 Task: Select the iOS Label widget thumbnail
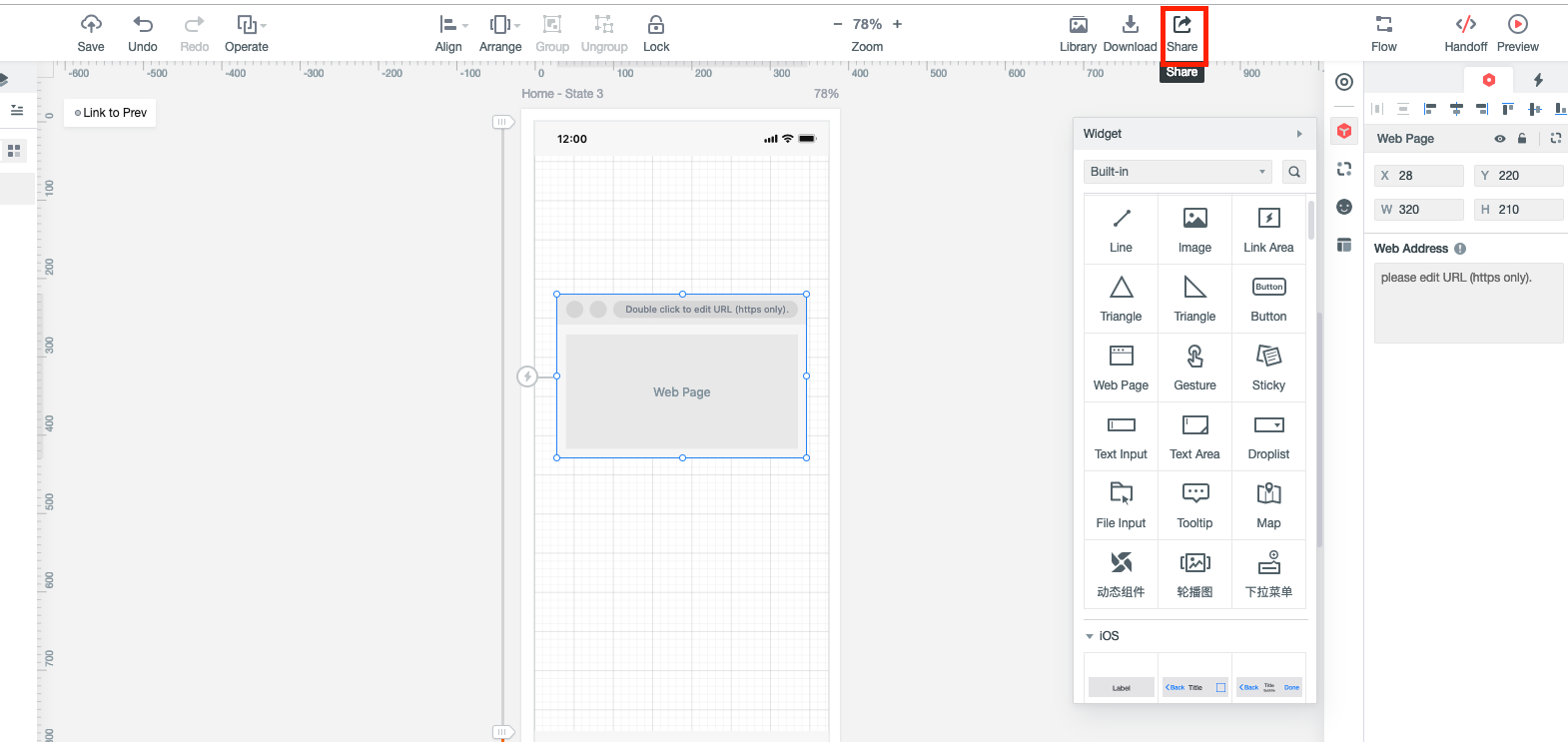tap(1122, 687)
